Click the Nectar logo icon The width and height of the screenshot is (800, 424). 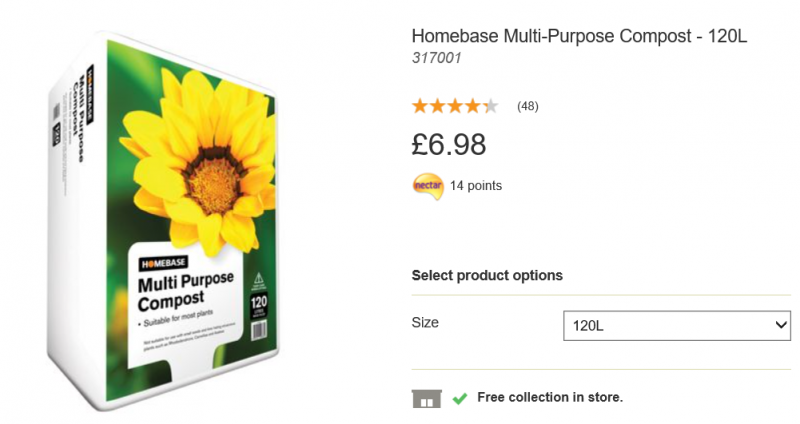coord(427,186)
